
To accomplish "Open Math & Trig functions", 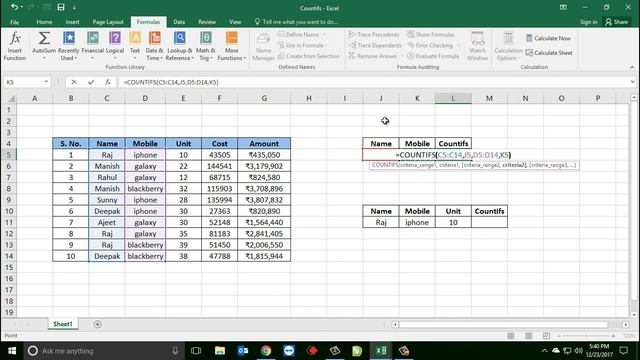I will [205, 46].
